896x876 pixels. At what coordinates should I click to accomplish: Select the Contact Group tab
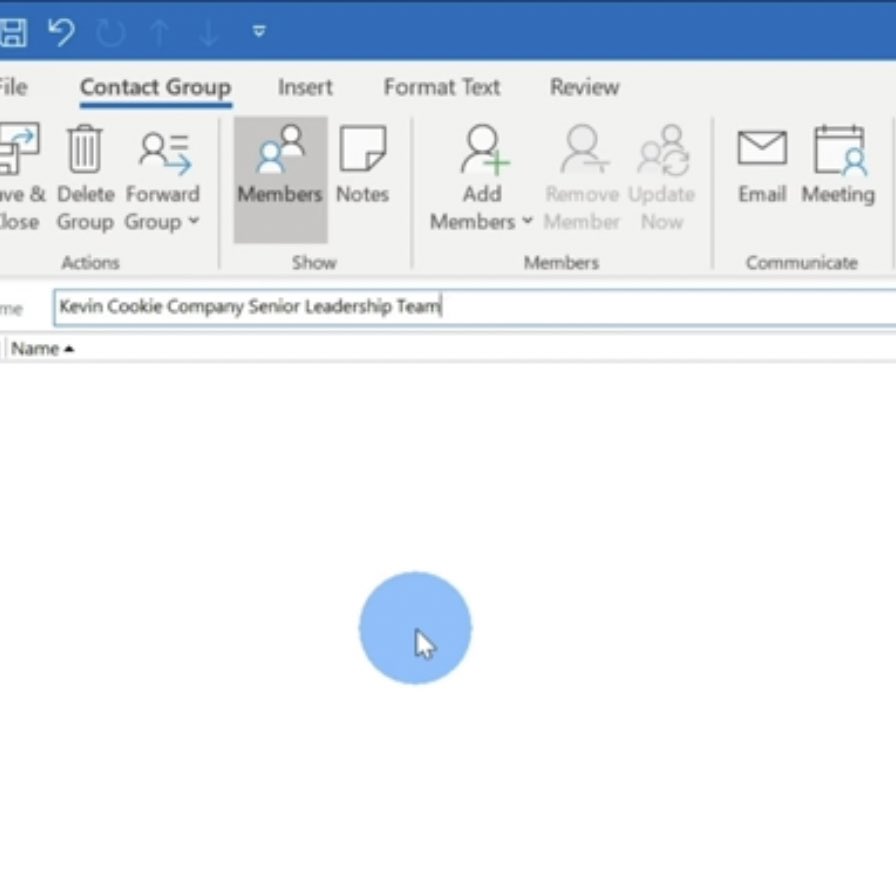(155, 87)
